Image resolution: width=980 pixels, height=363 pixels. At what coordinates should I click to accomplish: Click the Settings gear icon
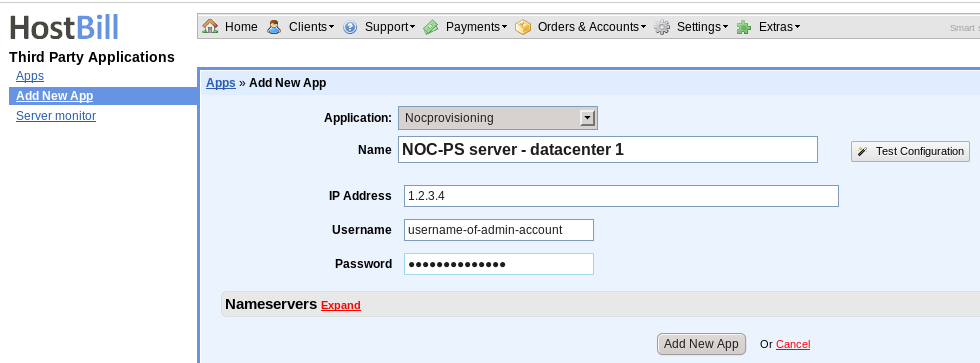tap(662, 27)
